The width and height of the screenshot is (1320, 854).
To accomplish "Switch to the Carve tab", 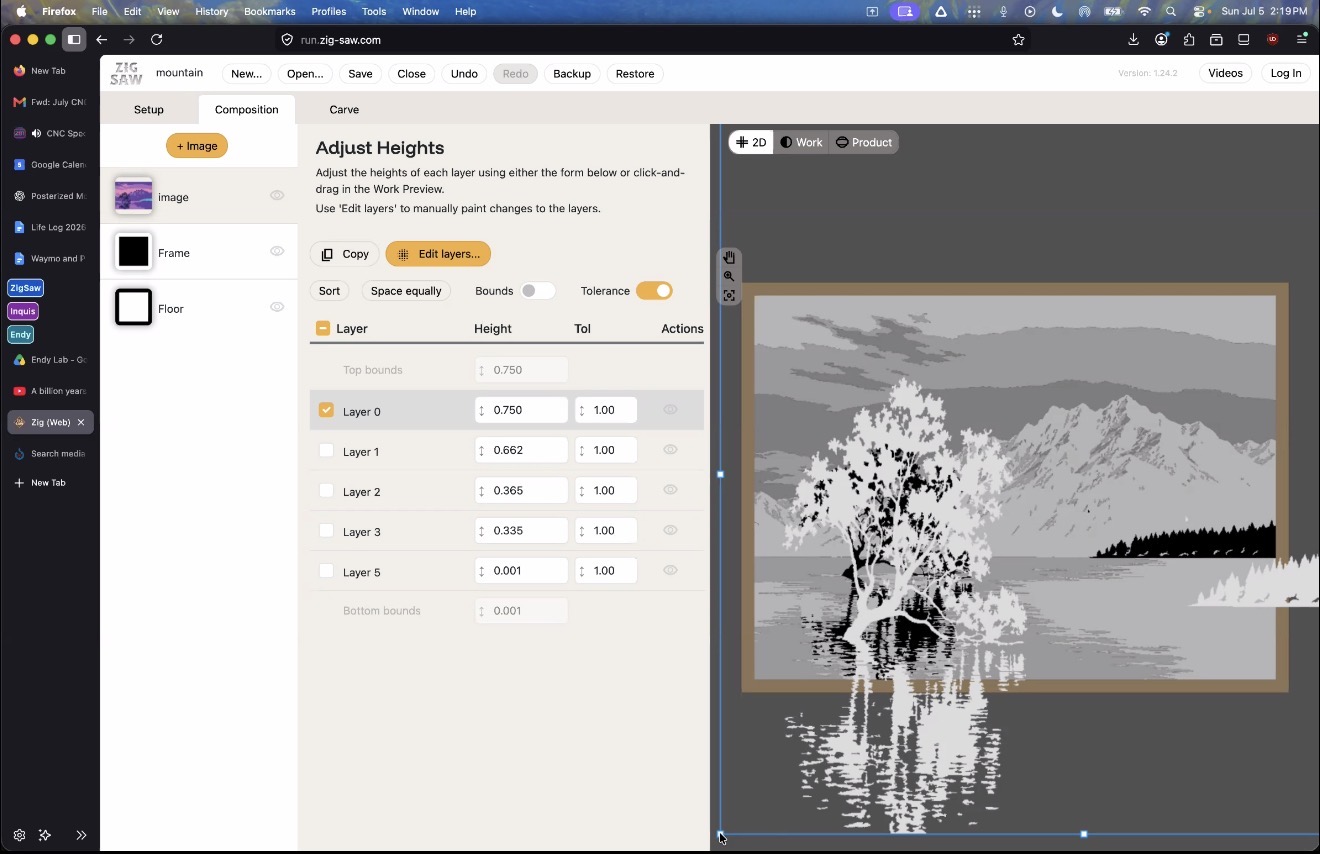I will pyautogui.click(x=344, y=109).
